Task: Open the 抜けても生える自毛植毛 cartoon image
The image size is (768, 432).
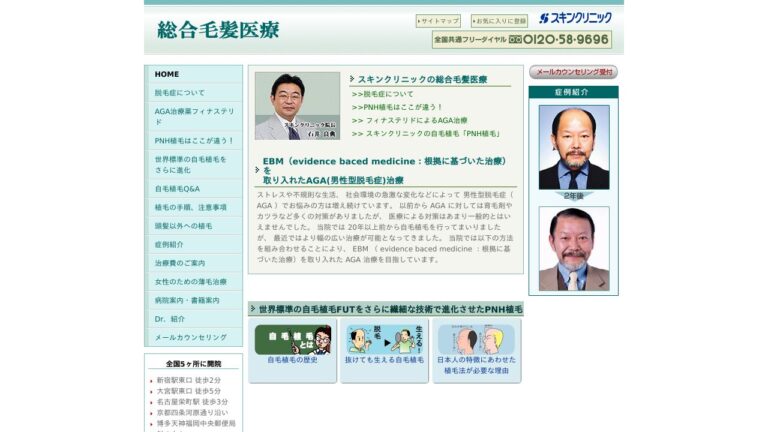Action: [x=384, y=340]
